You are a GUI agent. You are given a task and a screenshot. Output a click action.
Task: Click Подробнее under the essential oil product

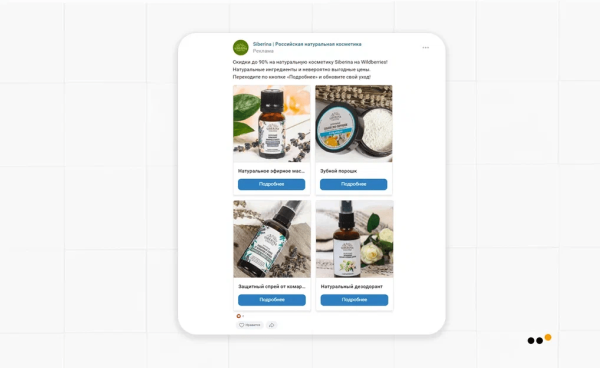[271, 184]
